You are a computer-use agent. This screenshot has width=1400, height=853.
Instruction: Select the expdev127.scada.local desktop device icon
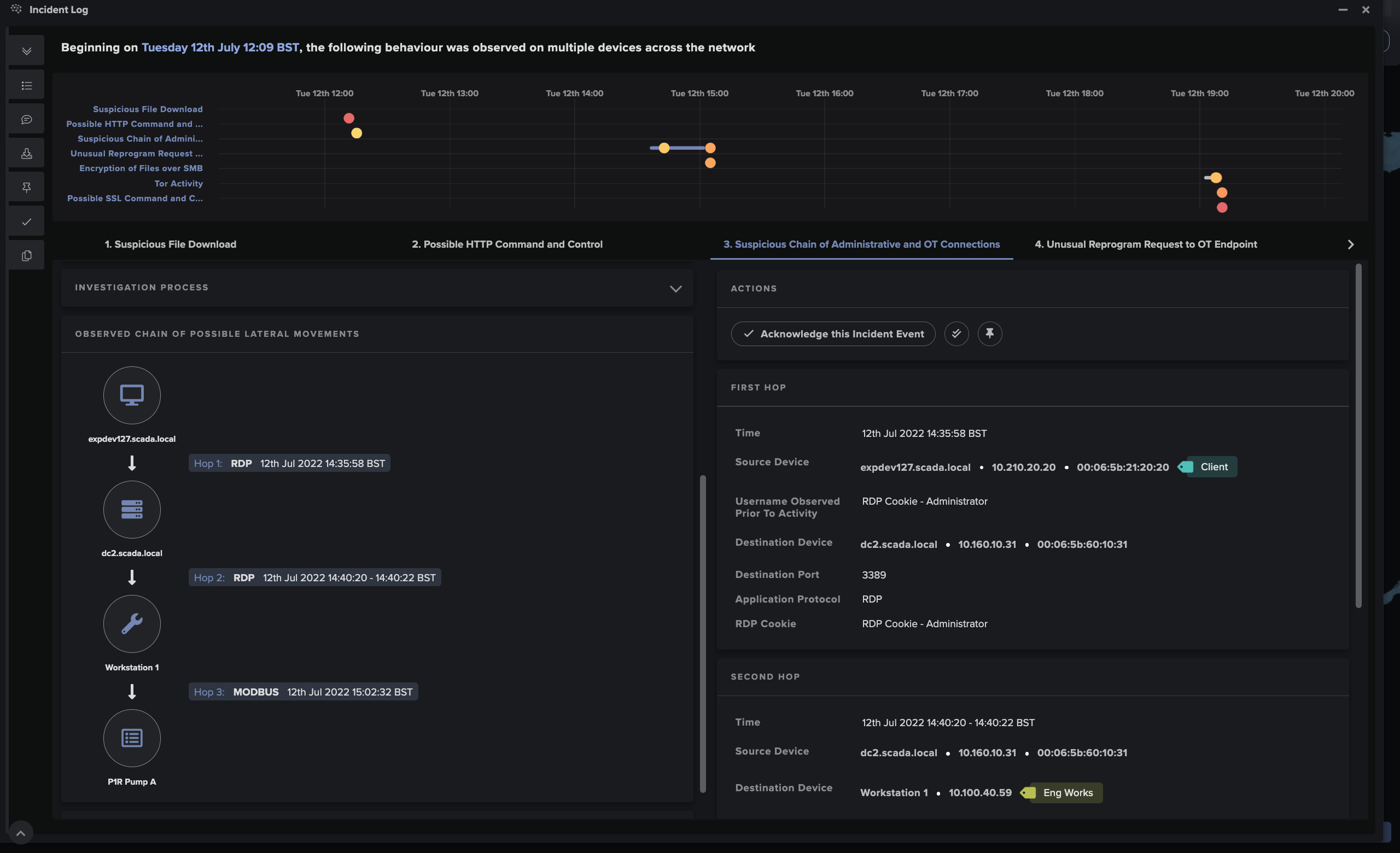[x=132, y=395]
